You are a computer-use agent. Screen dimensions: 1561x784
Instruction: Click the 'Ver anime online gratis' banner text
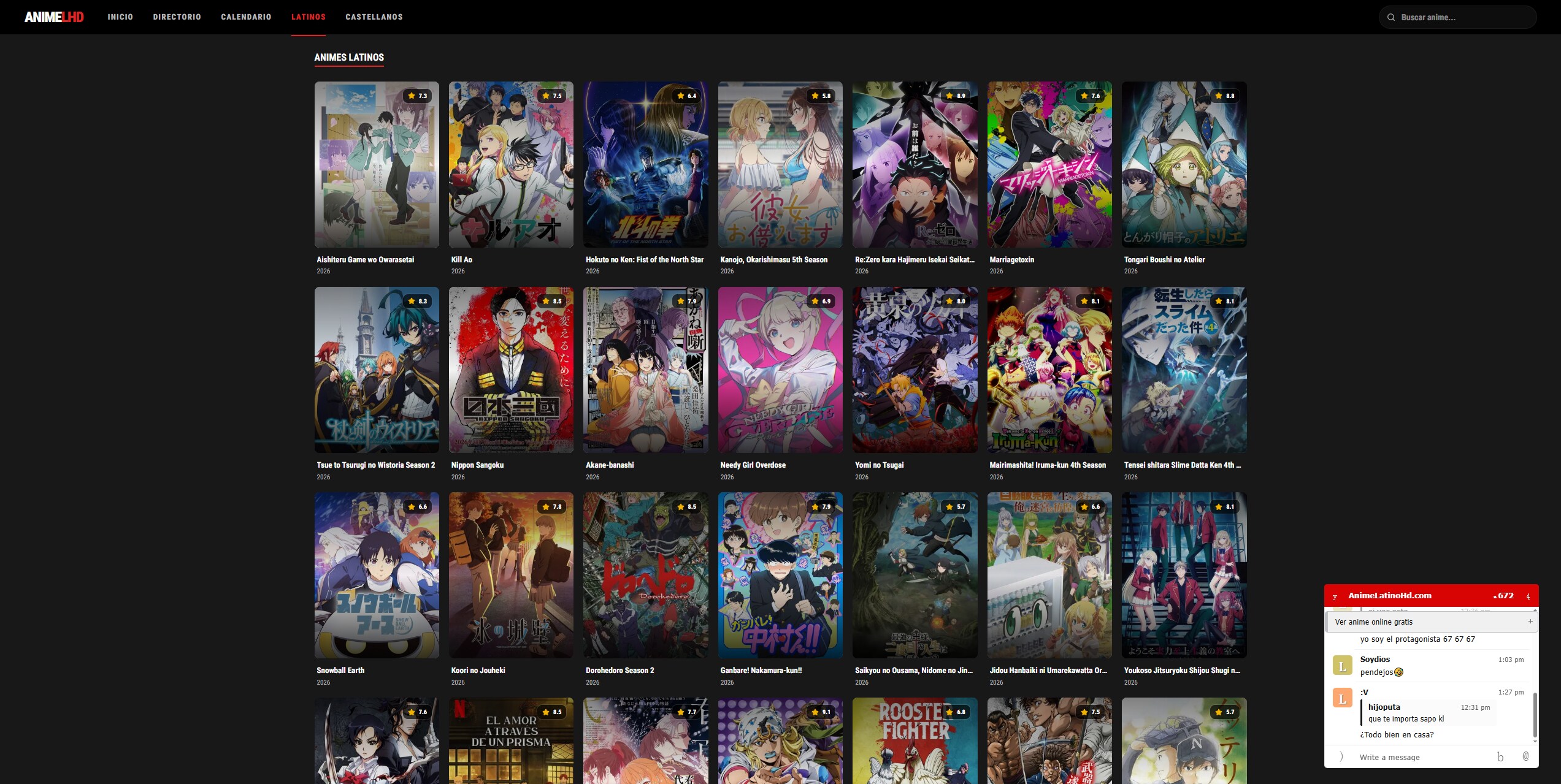(1373, 622)
